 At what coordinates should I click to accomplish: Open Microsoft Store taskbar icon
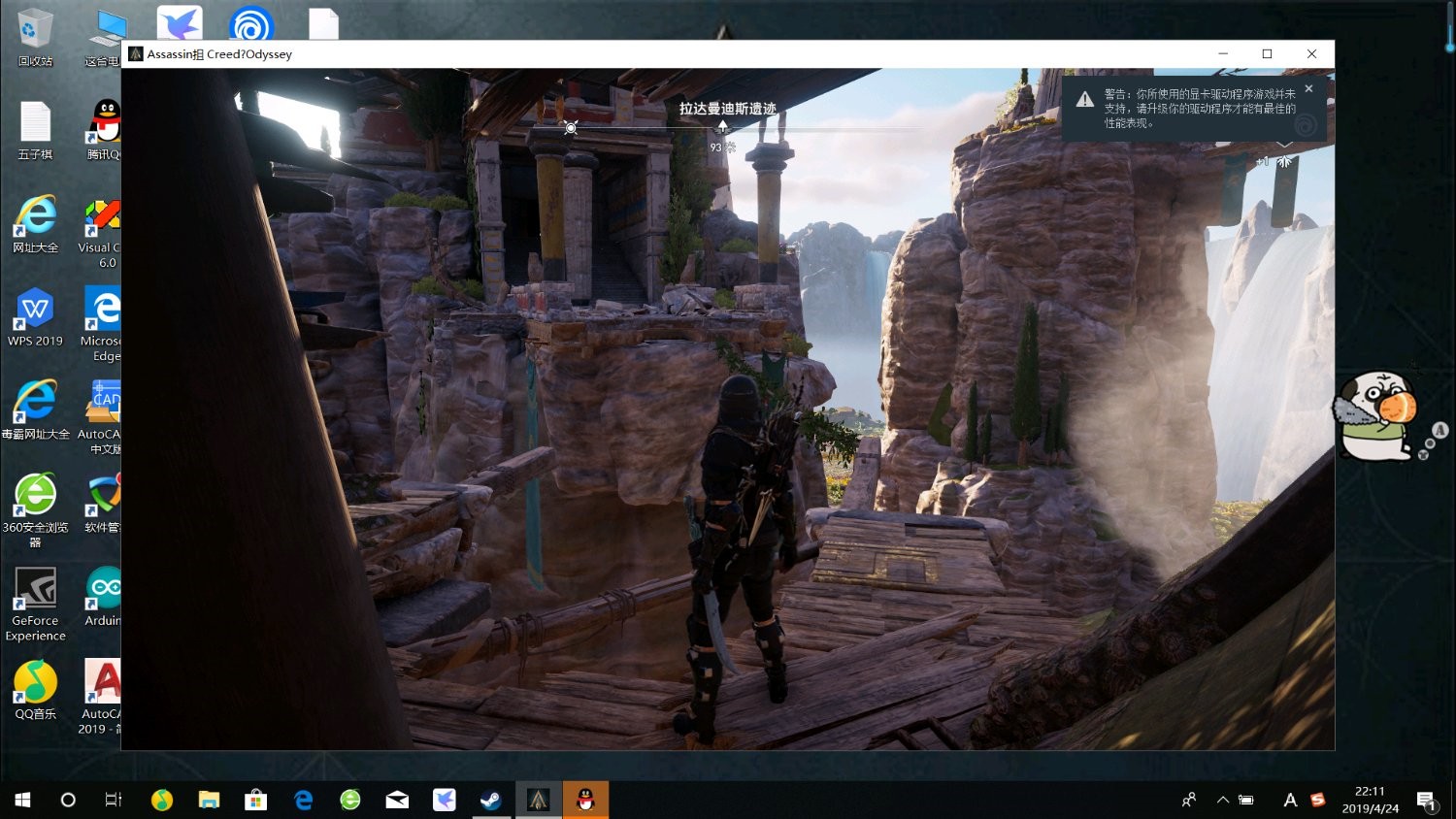(255, 800)
